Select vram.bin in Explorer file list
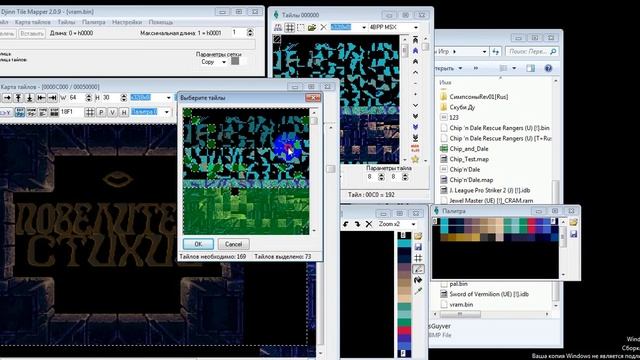This screenshot has width=640, height=360. point(461,304)
